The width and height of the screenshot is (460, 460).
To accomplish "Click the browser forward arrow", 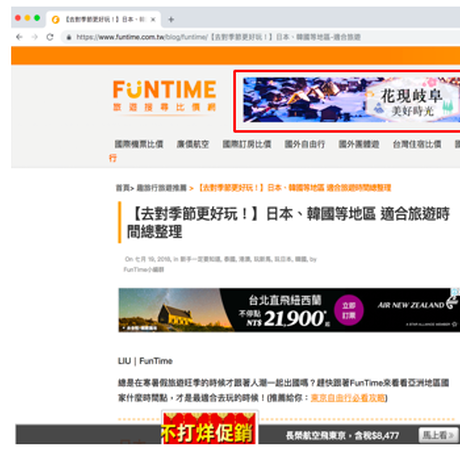I will [x=35, y=37].
